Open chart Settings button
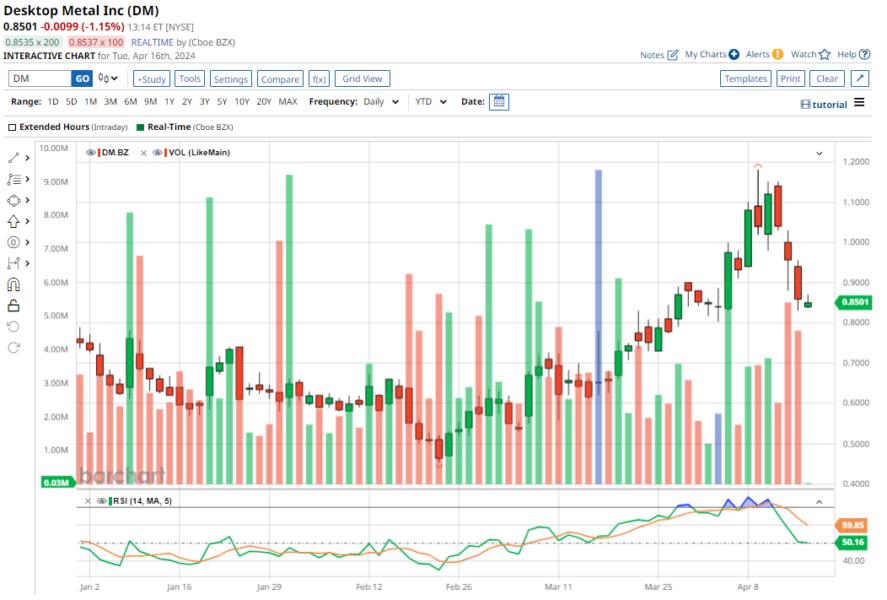This screenshot has height=600, width=887. point(231,79)
